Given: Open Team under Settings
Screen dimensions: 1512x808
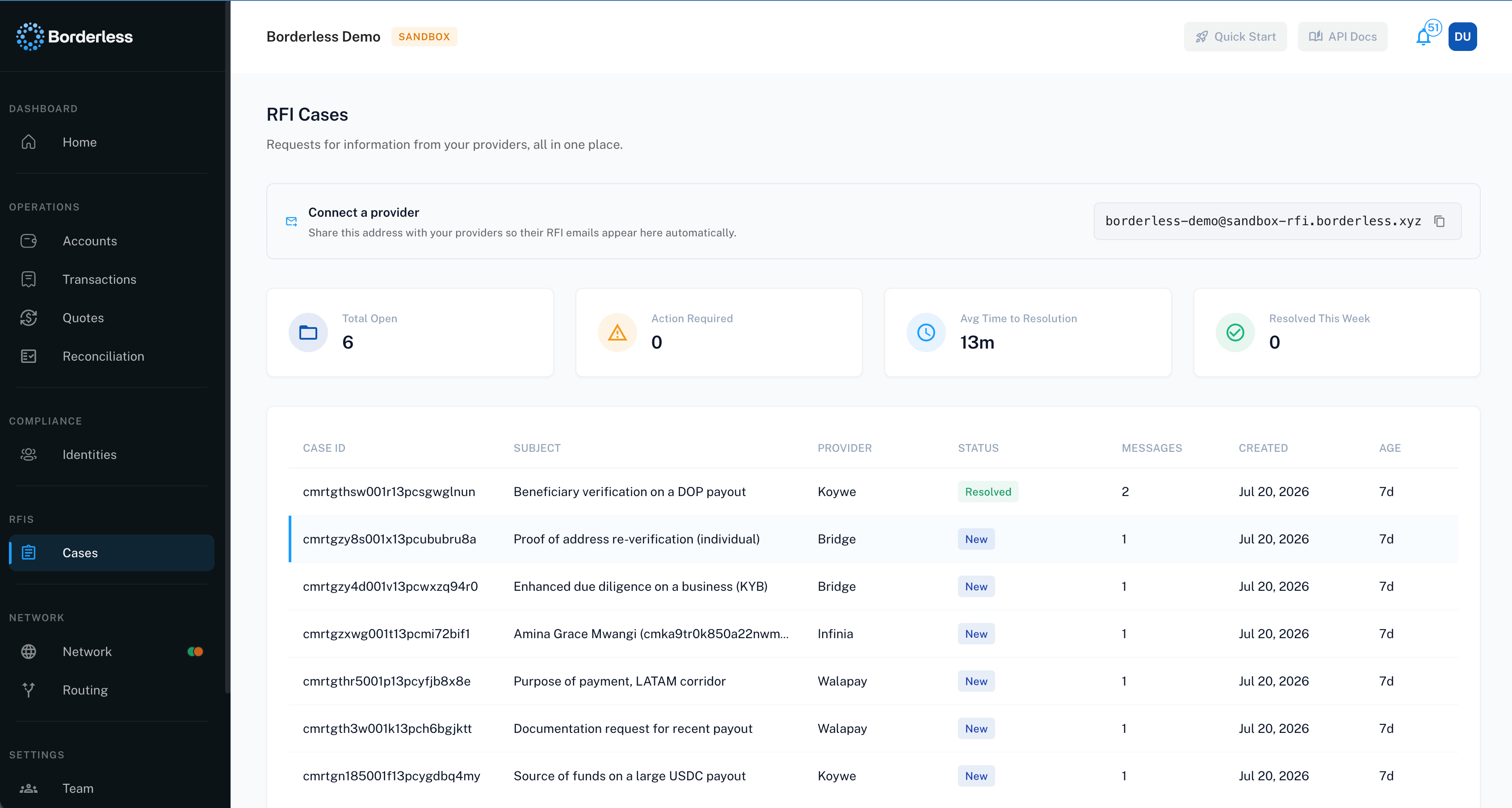Looking at the screenshot, I should click(x=112, y=789).
